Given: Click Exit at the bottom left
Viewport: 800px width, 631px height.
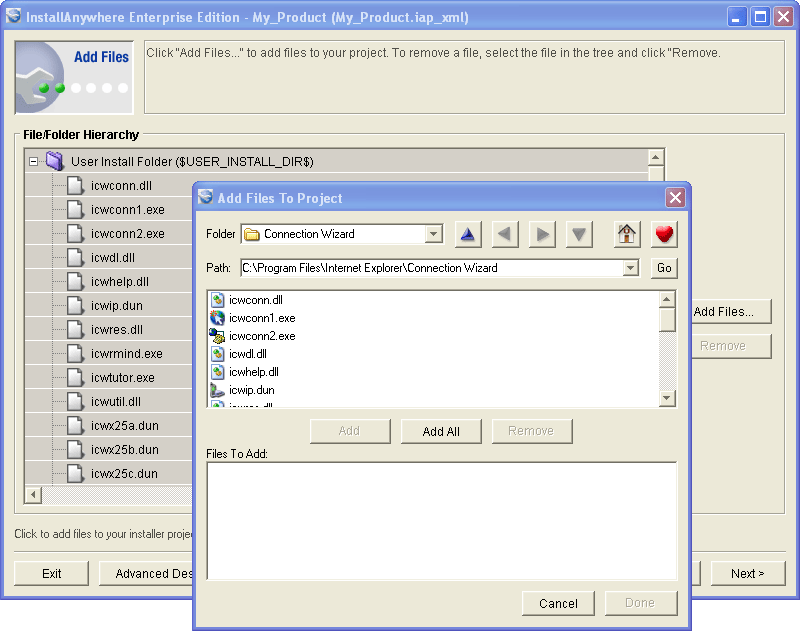Looking at the screenshot, I should [x=51, y=573].
